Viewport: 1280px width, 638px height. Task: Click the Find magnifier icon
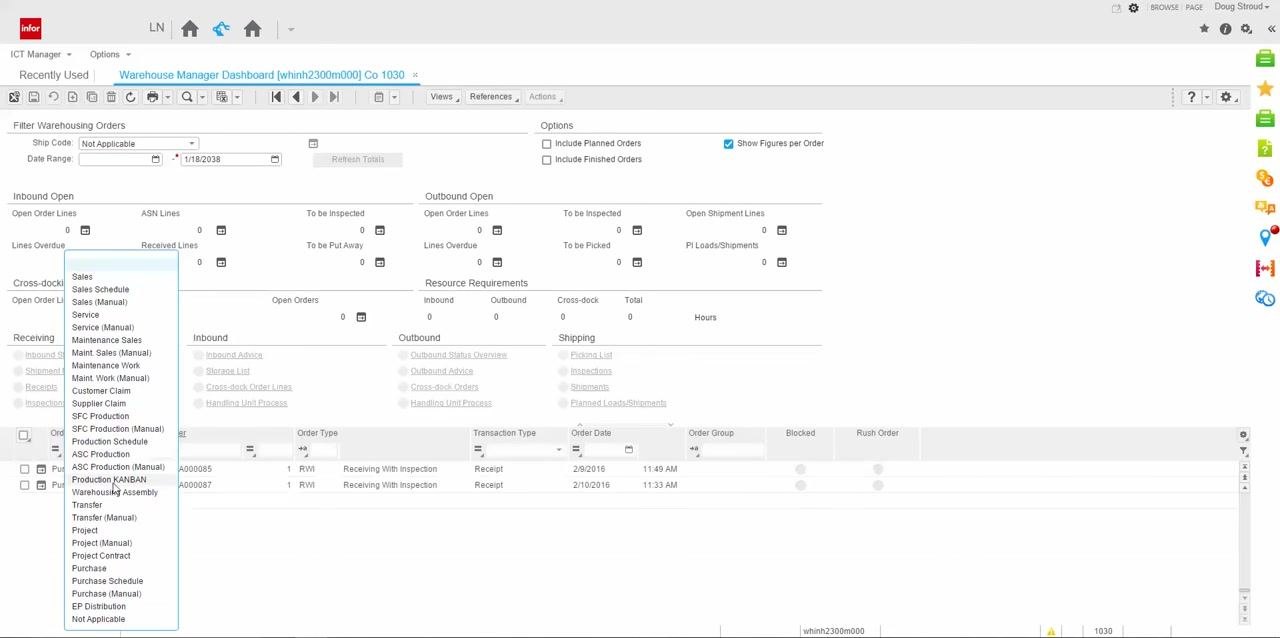pos(187,97)
